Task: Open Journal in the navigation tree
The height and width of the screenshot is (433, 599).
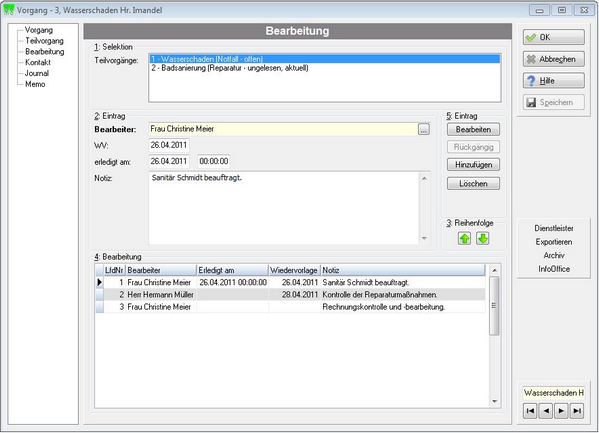Action: point(37,73)
